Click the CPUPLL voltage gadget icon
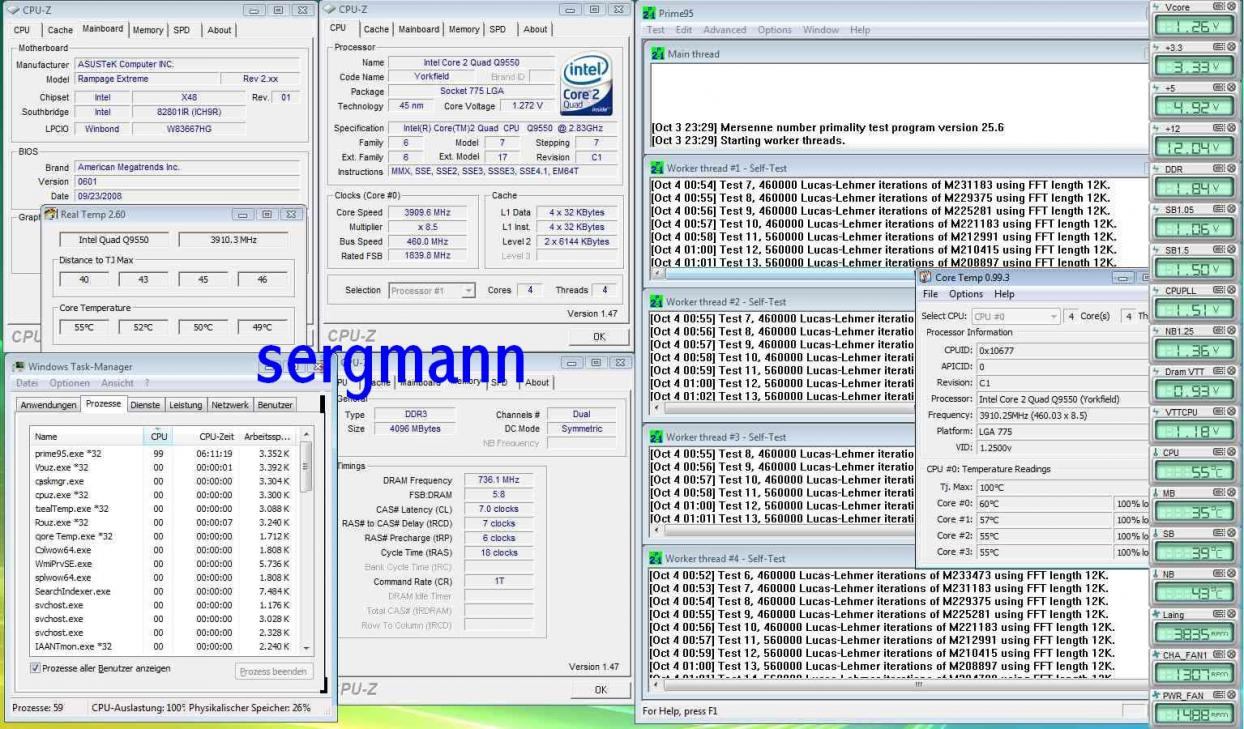Viewport: 1244px width, 729px height. click(x=1157, y=290)
